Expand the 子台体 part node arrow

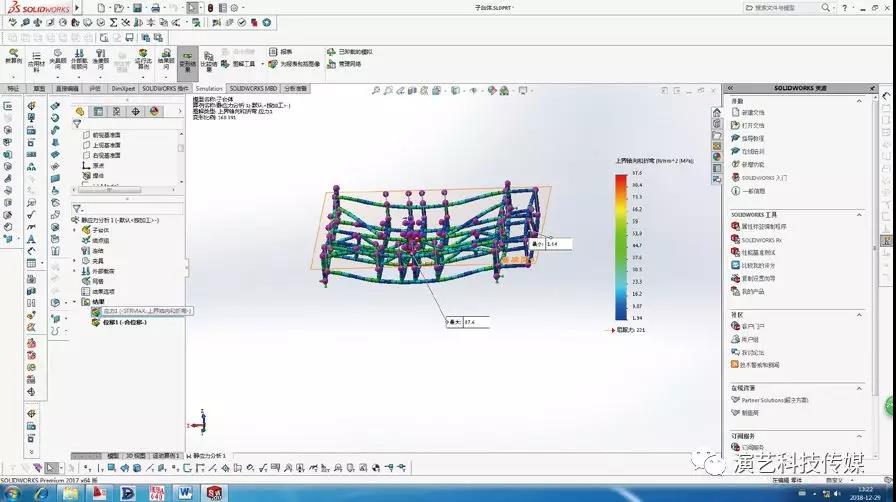click(75, 230)
